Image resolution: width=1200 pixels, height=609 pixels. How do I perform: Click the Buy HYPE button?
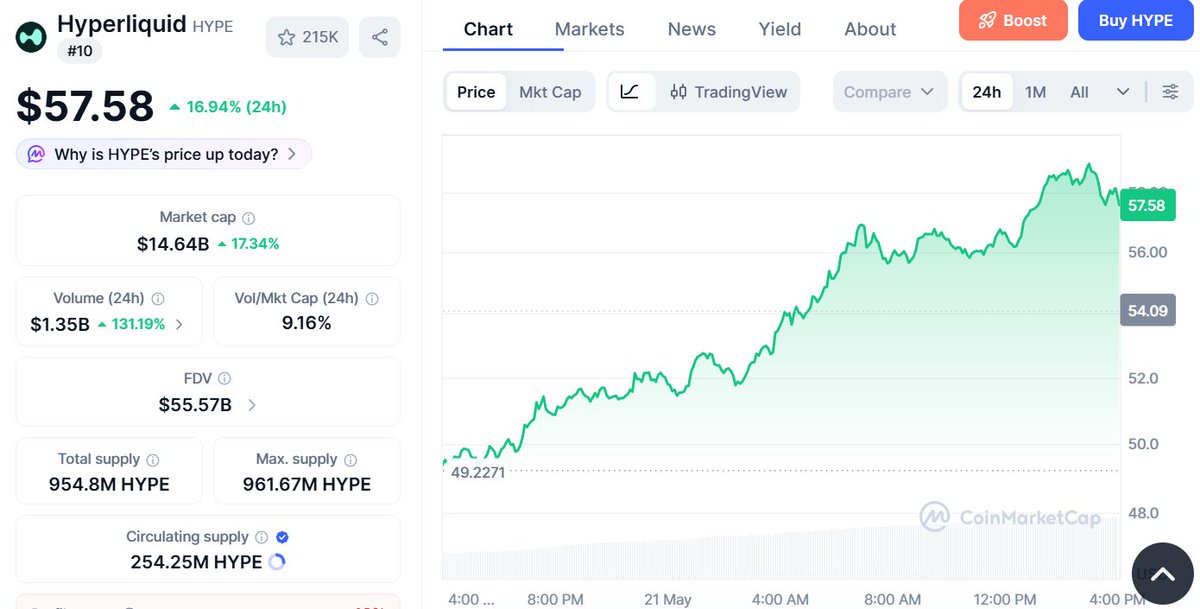(1135, 20)
